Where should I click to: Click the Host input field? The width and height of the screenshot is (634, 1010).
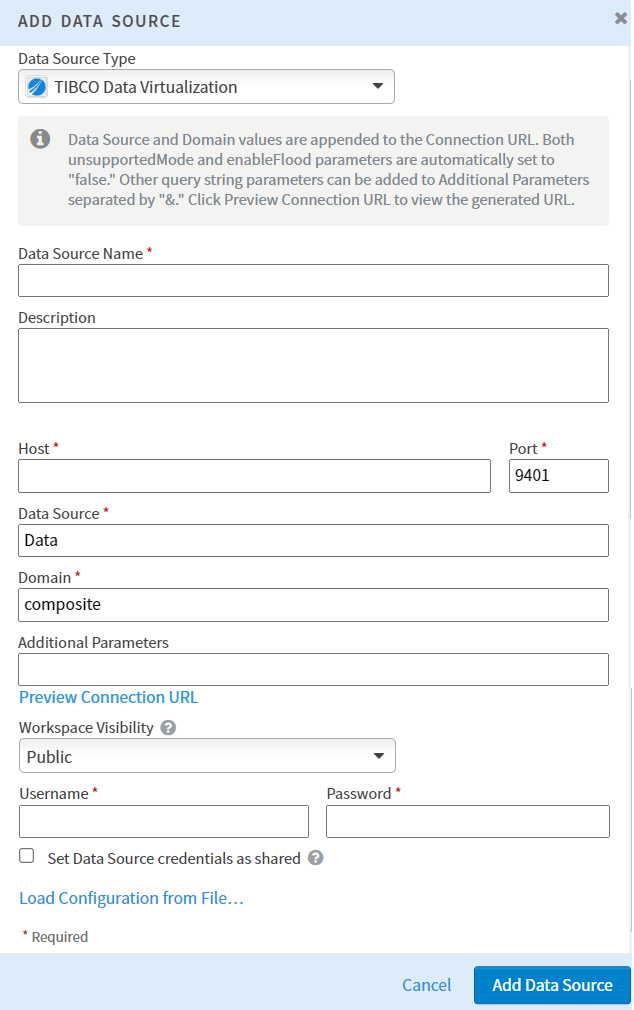click(x=254, y=475)
